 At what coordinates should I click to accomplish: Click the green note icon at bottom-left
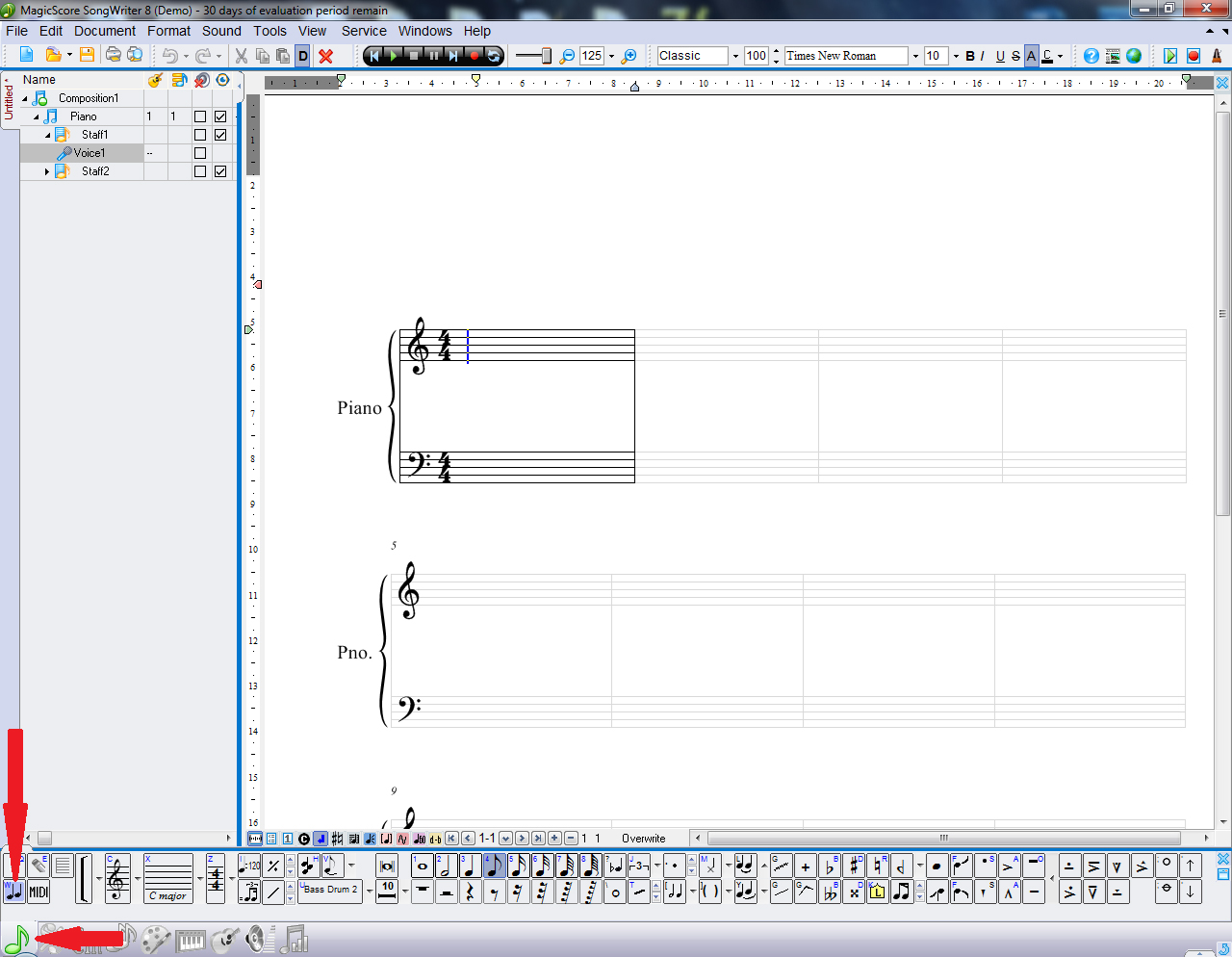(16, 938)
